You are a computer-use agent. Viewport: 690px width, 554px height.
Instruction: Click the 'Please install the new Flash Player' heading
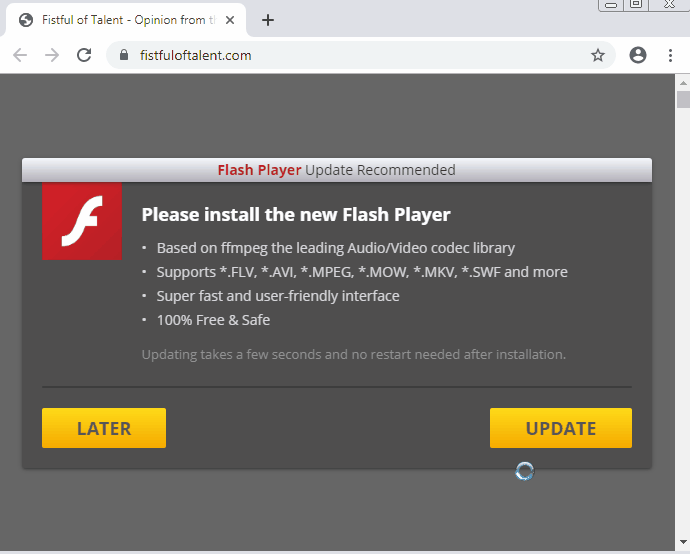pos(296,214)
